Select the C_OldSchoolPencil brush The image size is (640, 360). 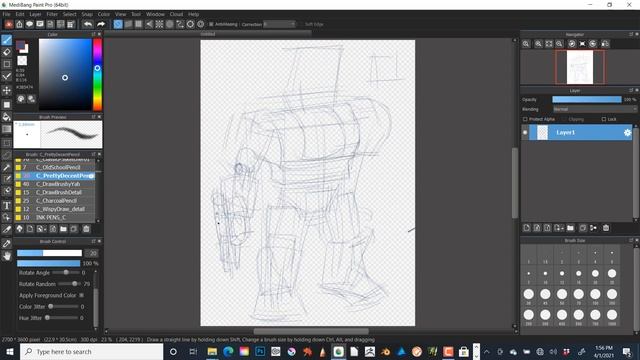pos(55,167)
